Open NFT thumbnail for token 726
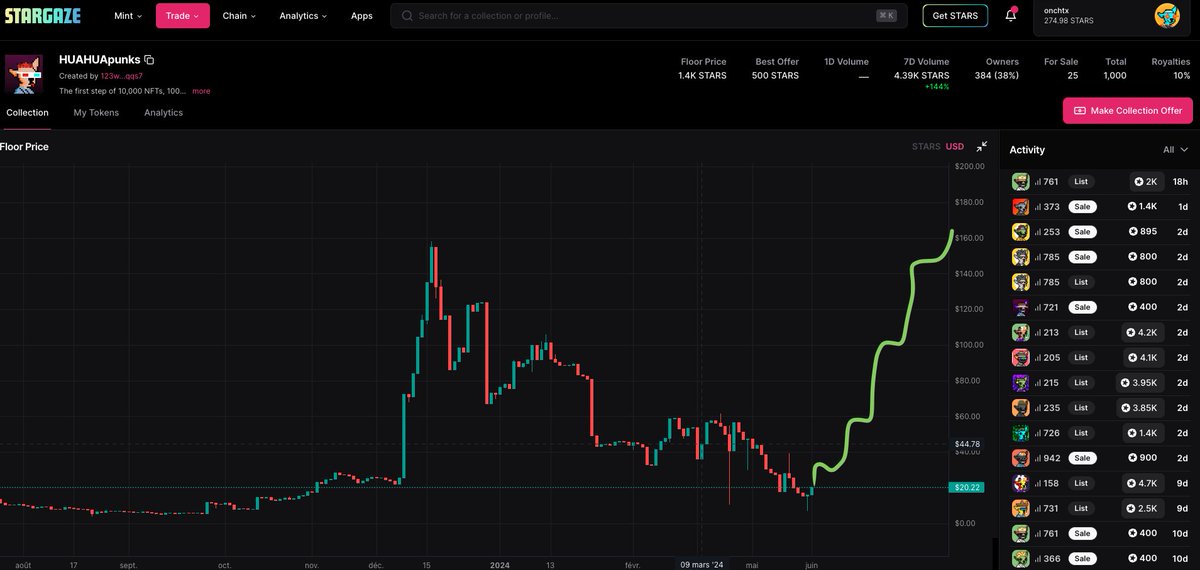1200x570 pixels. pyautogui.click(x=1021, y=433)
